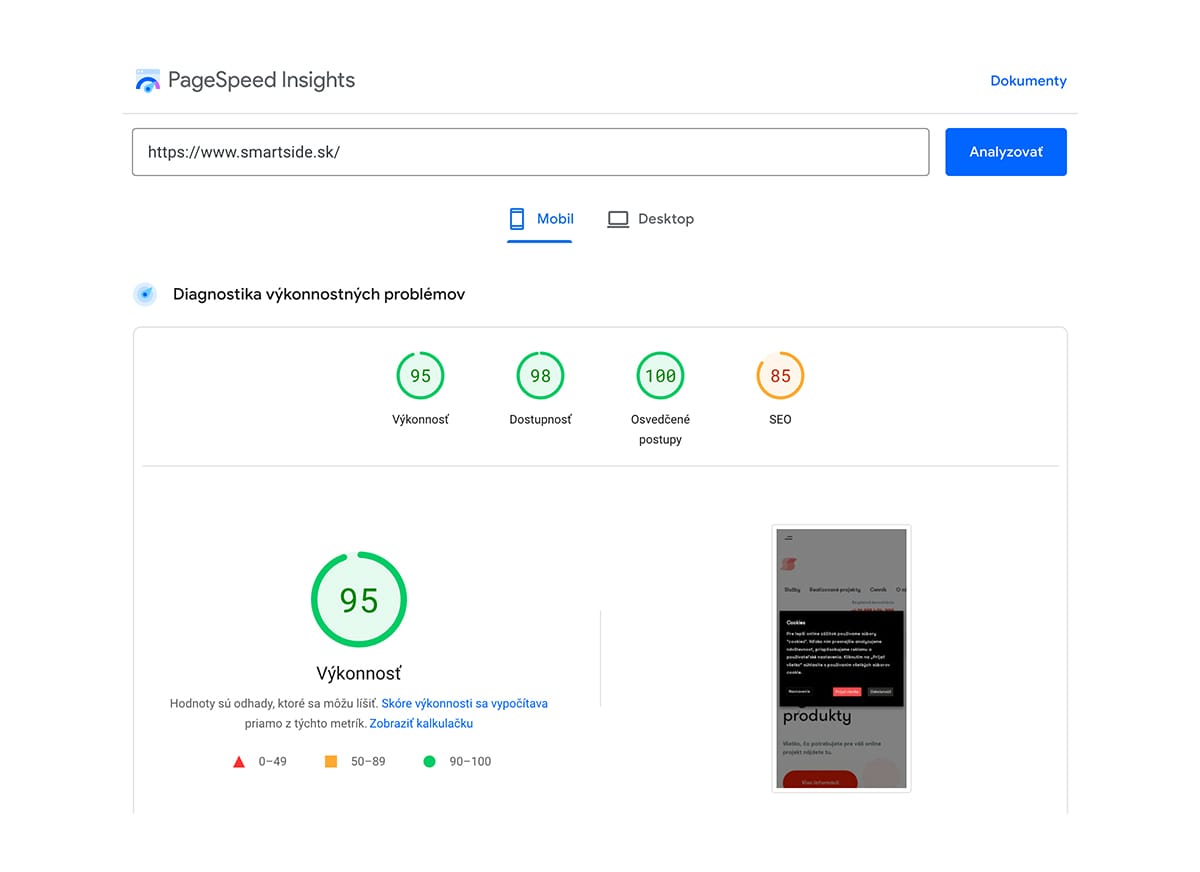The image size is (1200, 872).
Task: Click the monitor icon beside Desktop
Action: pos(618,219)
